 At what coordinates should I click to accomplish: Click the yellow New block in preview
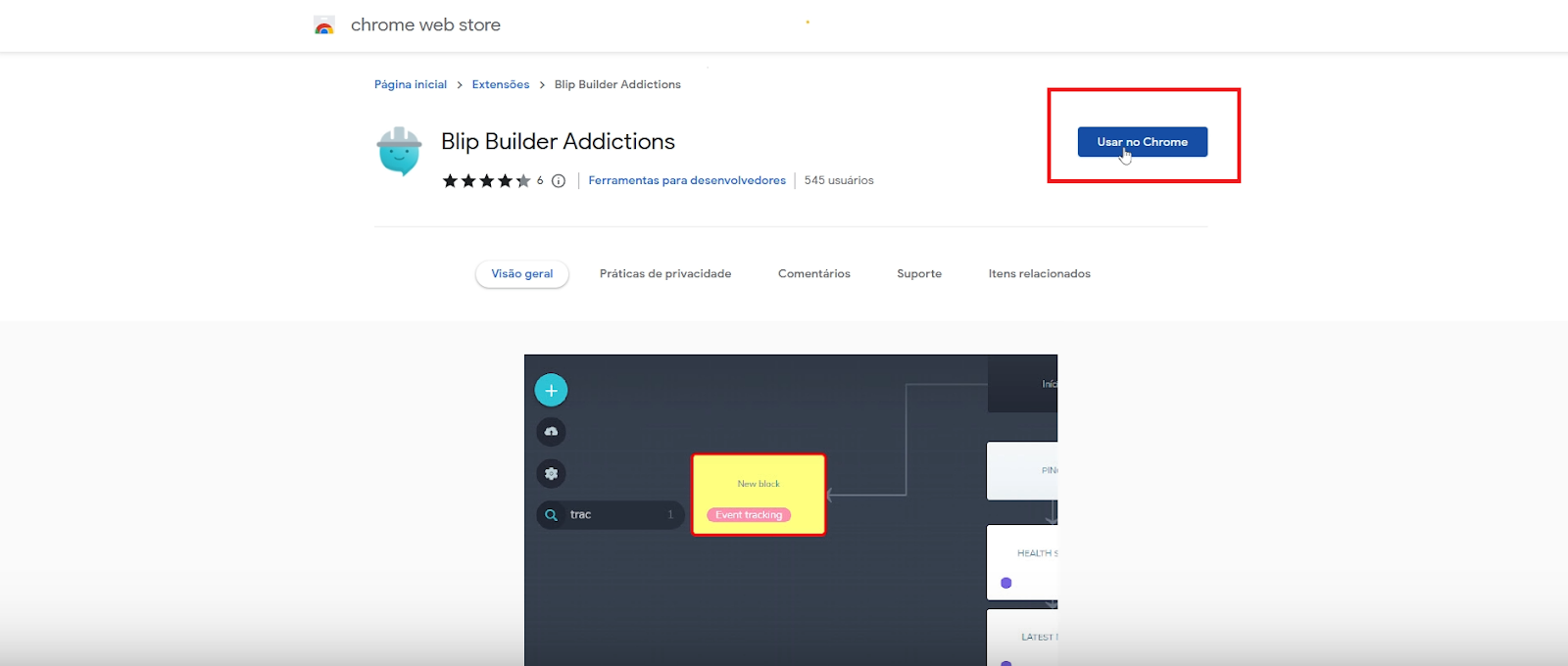coord(759,495)
